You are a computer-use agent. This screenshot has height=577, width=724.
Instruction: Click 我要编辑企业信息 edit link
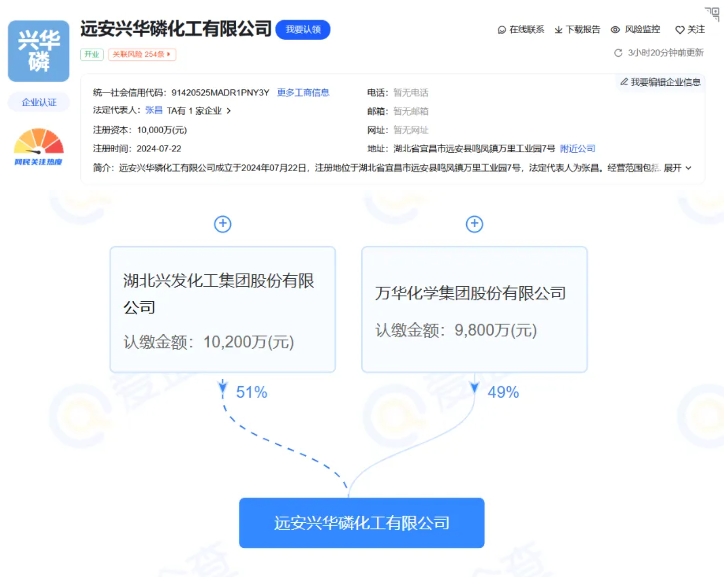tap(661, 82)
